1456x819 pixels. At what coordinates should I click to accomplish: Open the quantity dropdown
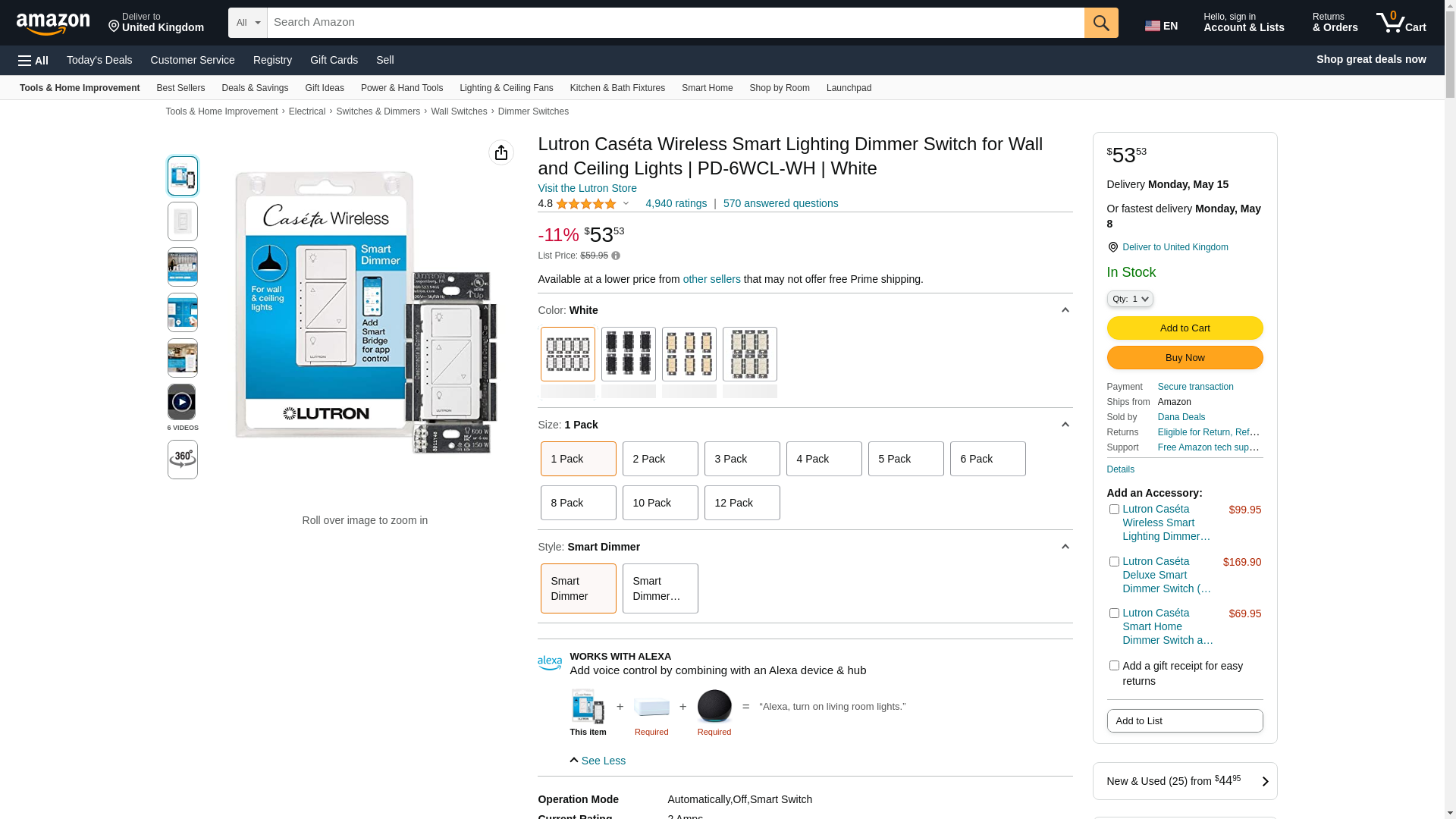(1129, 299)
